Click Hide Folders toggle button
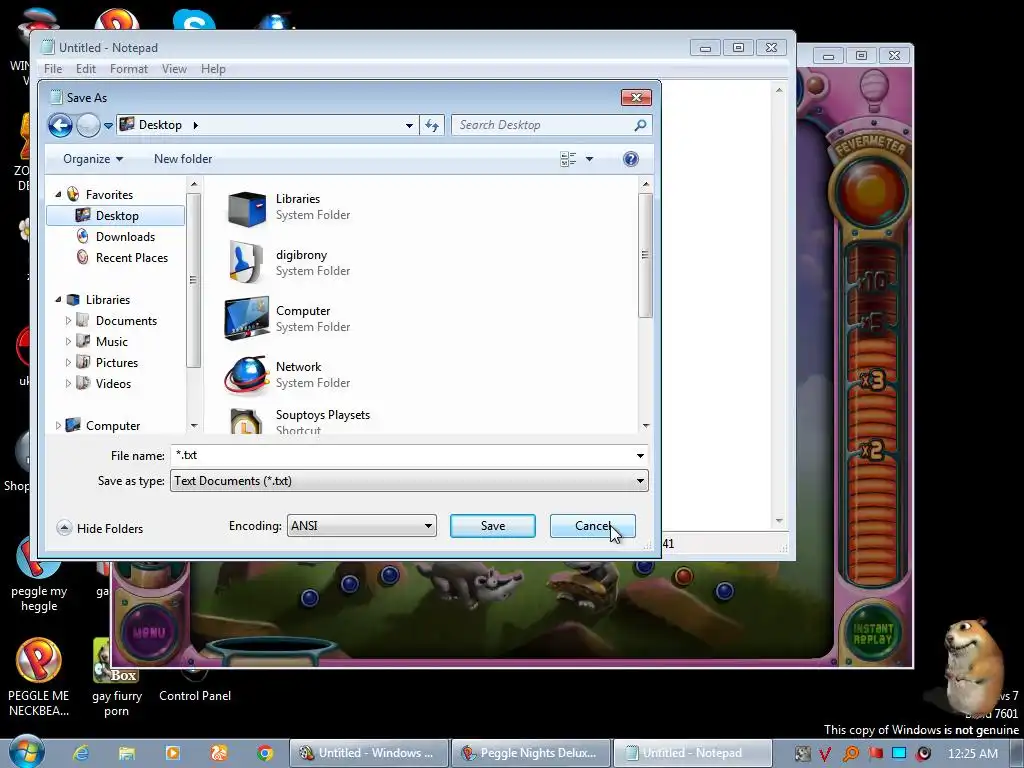Screen dimensions: 1024x768 (100, 528)
